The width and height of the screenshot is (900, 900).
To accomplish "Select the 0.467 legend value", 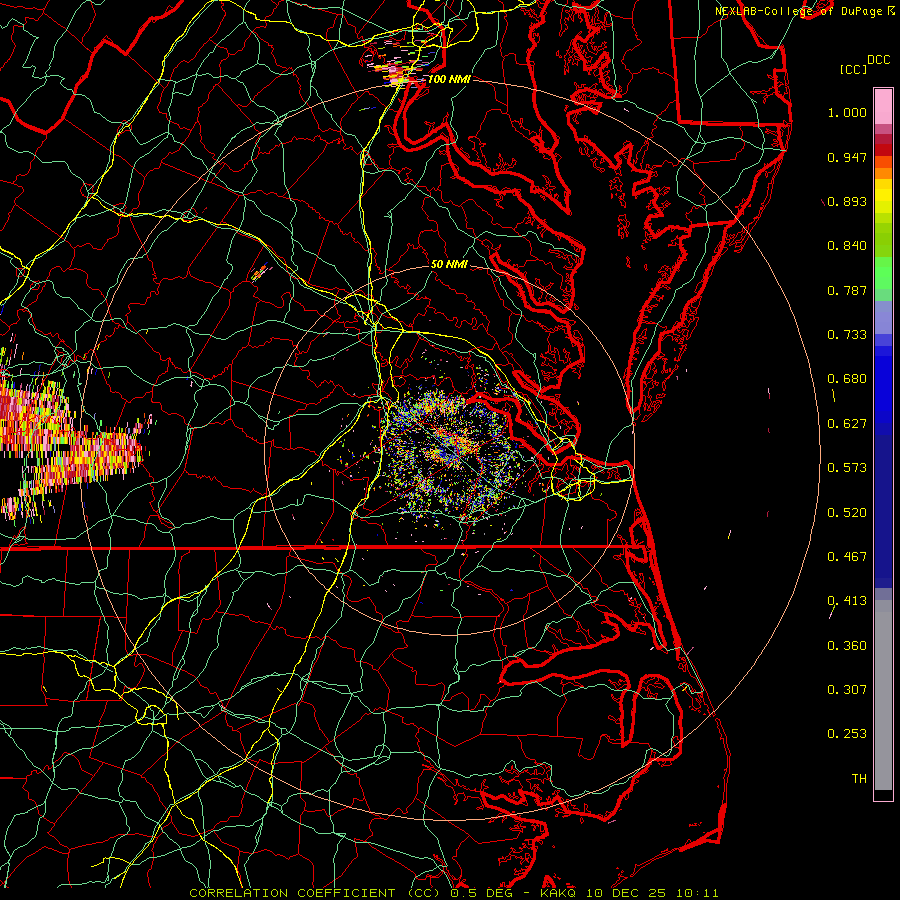I will 847,557.
